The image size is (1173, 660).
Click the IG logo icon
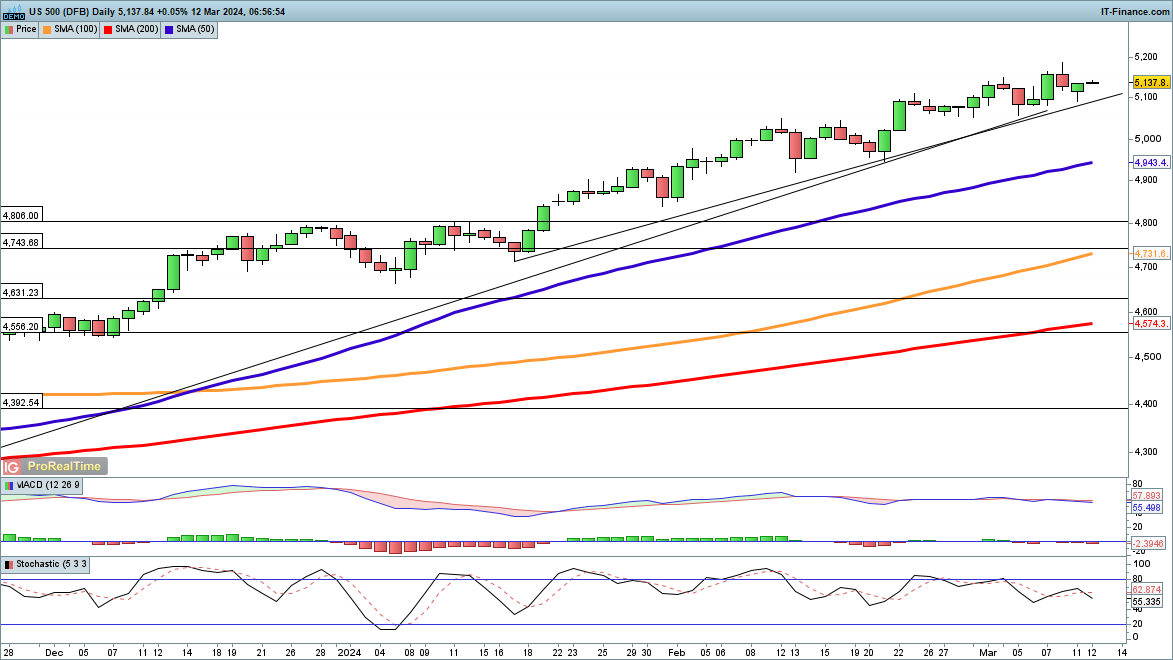point(11,466)
